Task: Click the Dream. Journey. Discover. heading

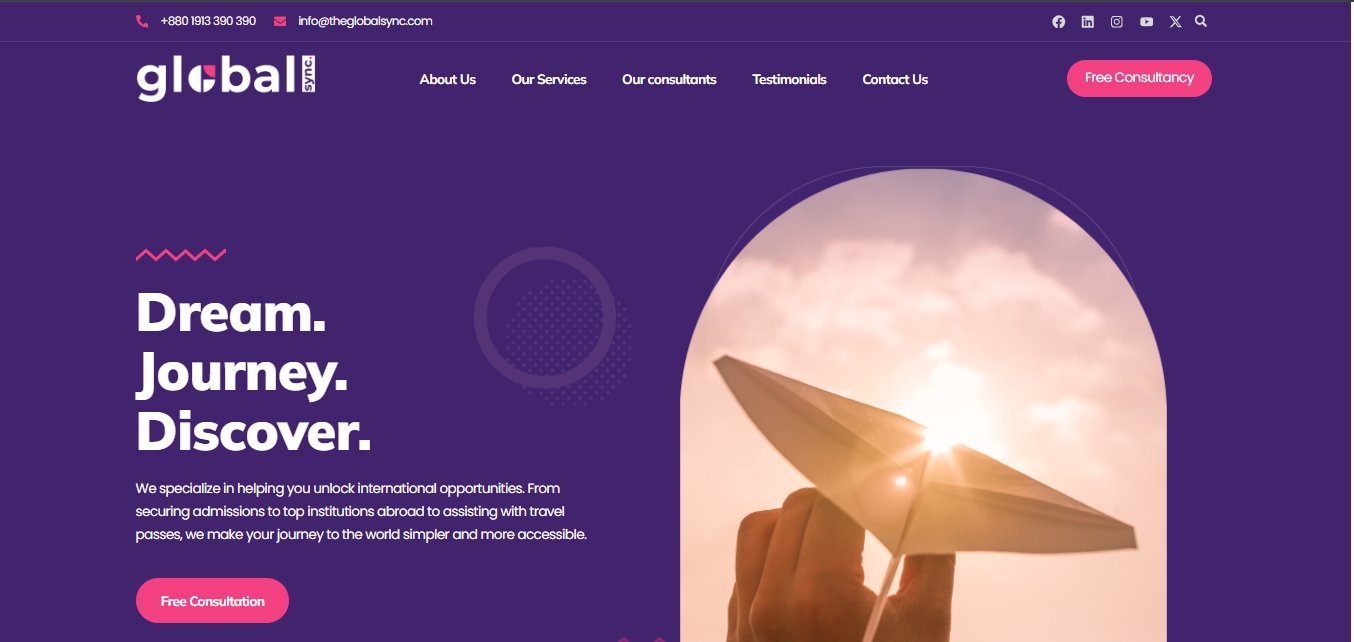Action: click(254, 371)
